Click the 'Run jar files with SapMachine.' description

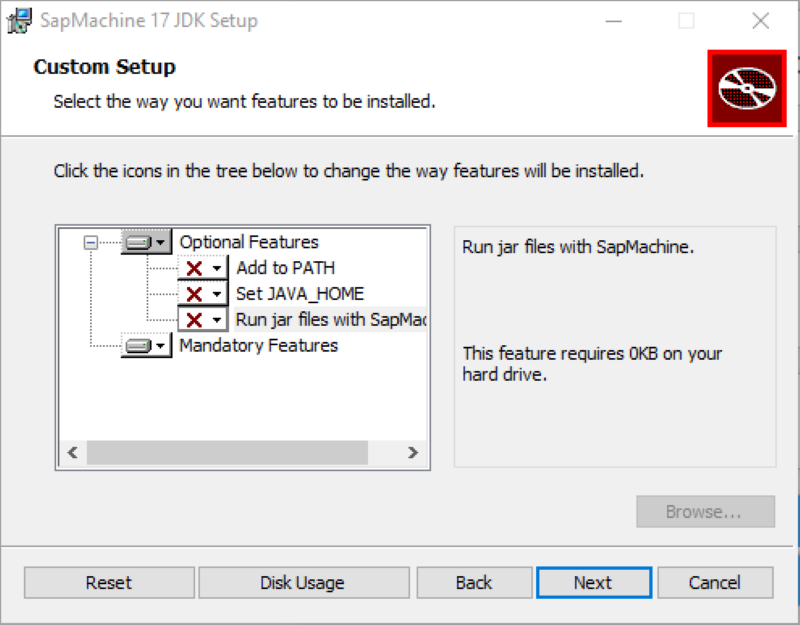pos(578,247)
